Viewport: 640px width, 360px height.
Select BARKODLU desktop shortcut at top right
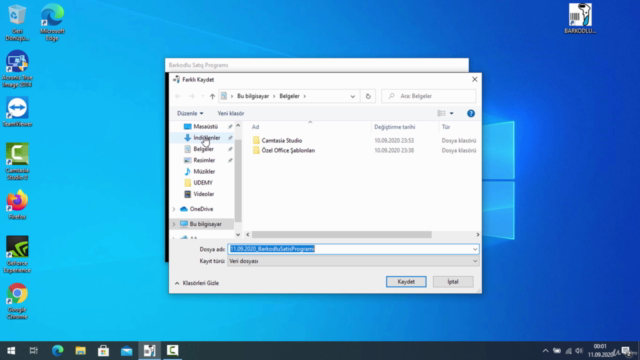point(580,19)
